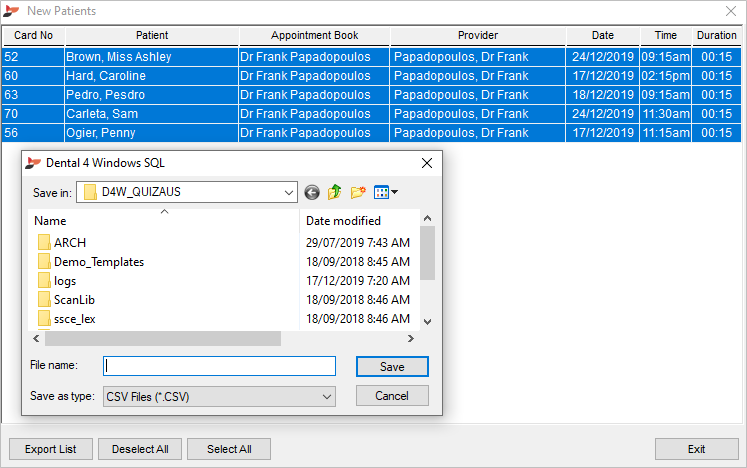The image size is (747, 468).
Task: Select the ssce_lex folder
Action: point(74,318)
